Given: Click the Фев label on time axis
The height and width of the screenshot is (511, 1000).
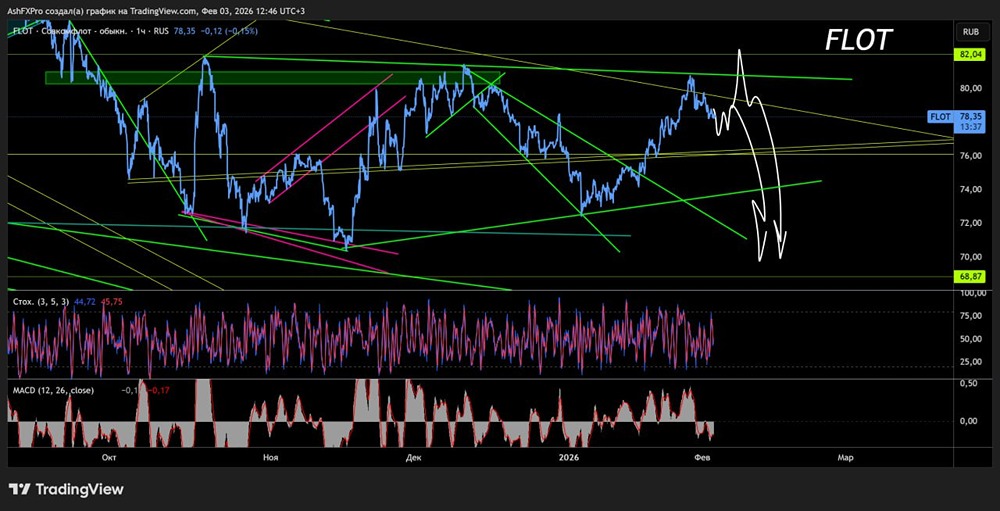Looking at the screenshot, I should (x=702, y=457).
